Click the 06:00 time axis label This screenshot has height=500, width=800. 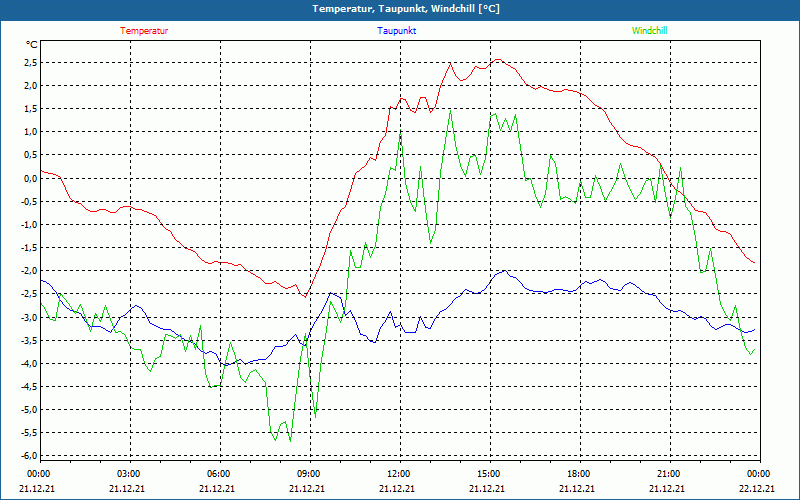click(218, 474)
